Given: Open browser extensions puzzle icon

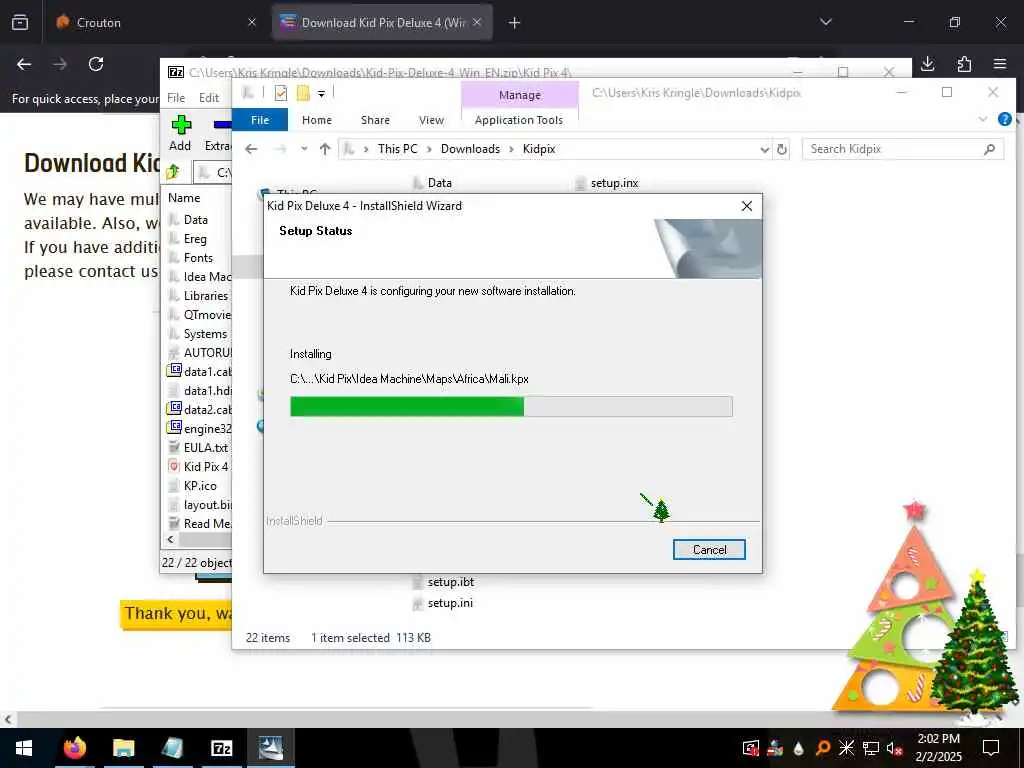Looking at the screenshot, I should click(x=964, y=64).
